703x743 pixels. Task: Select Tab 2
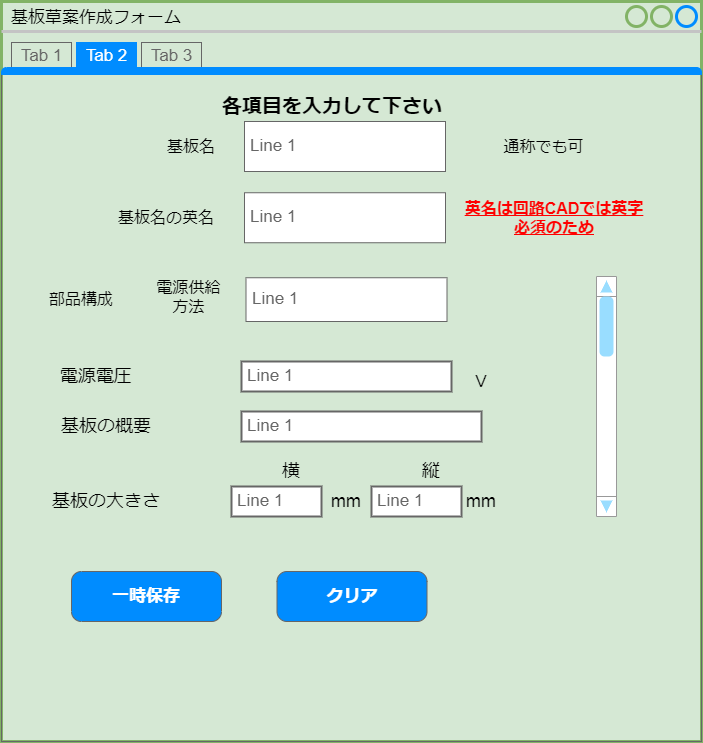coord(107,55)
